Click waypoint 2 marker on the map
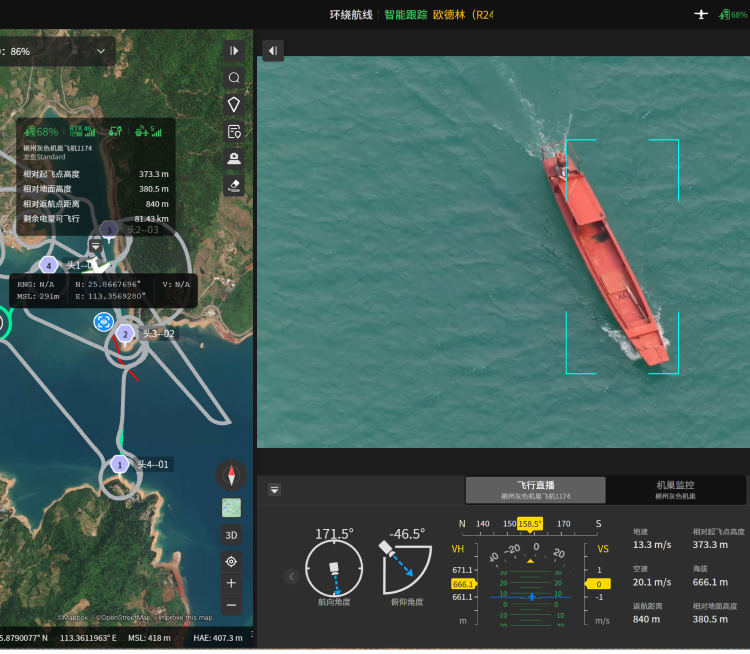Screen dimensions: 750x654 125,334
